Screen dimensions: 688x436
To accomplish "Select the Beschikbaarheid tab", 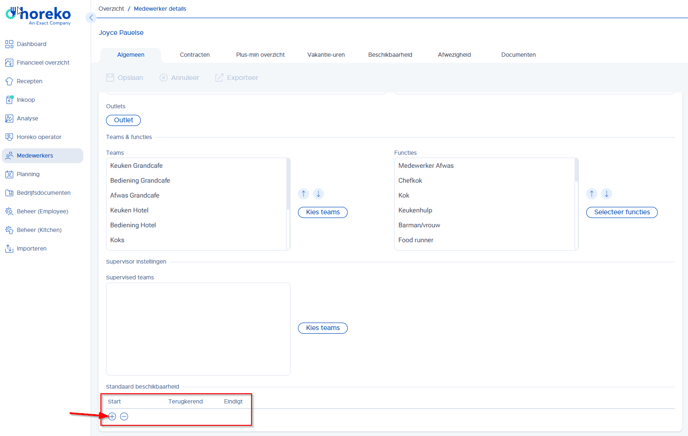I will [x=390, y=55].
